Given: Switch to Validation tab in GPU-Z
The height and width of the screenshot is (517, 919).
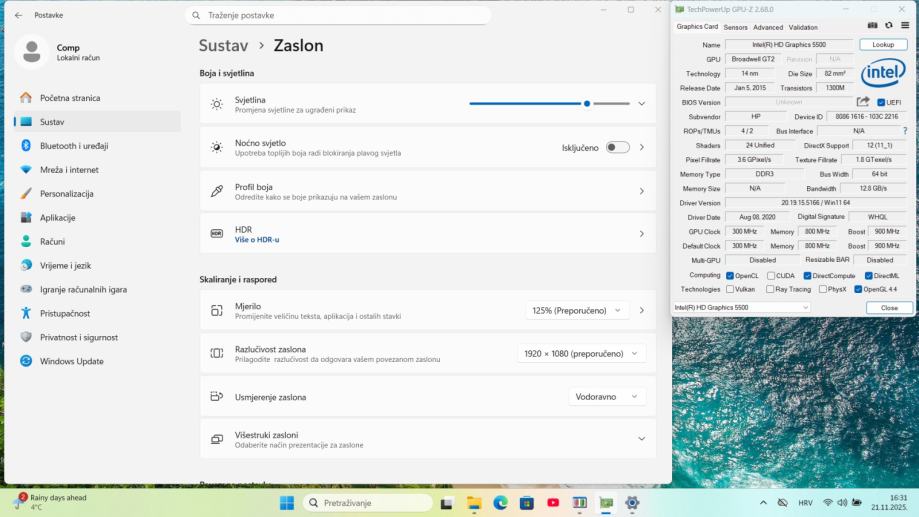Looking at the screenshot, I should 803,27.
